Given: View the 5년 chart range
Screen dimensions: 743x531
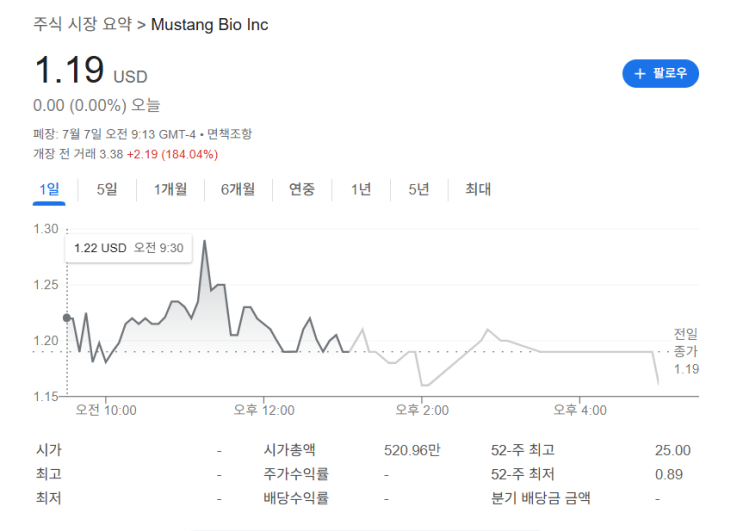Looking at the screenshot, I should (x=419, y=189).
